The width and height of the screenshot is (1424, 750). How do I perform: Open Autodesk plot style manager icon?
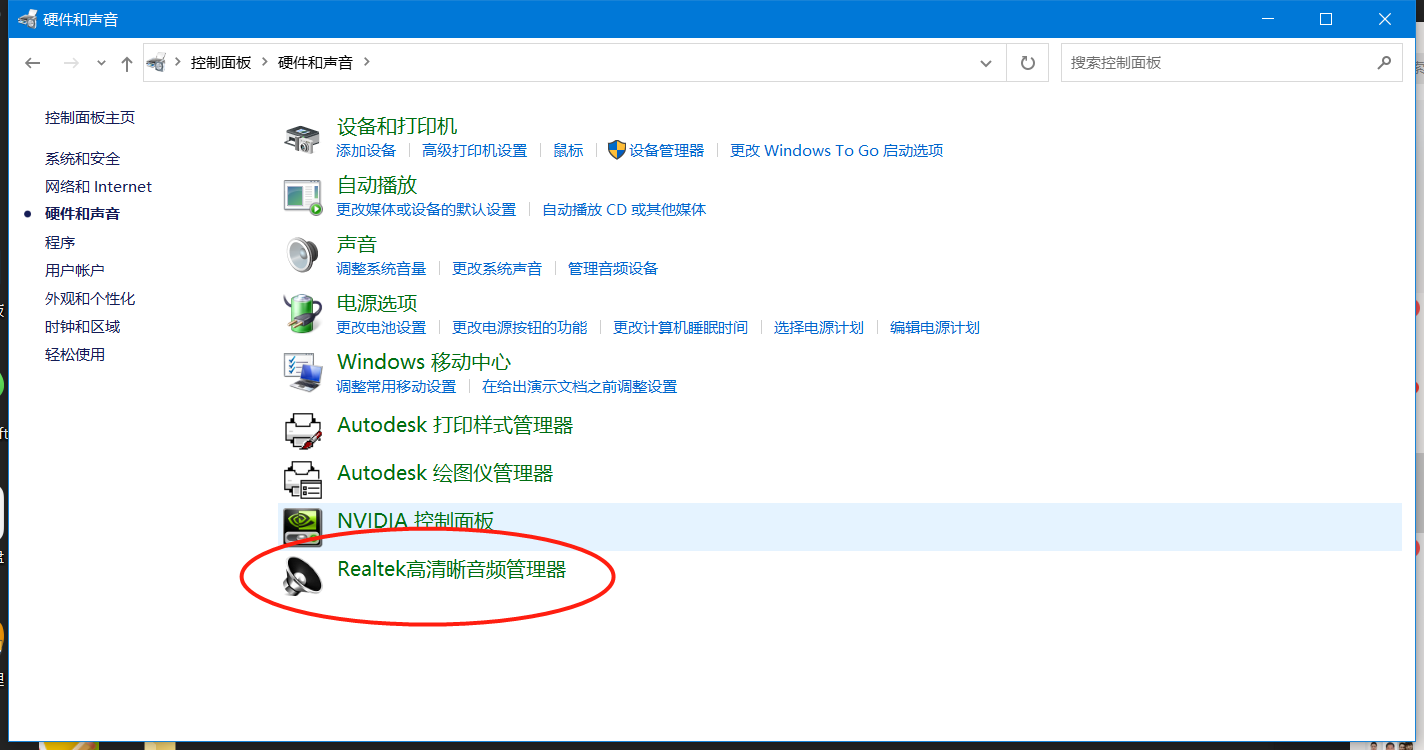click(x=302, y=430)
